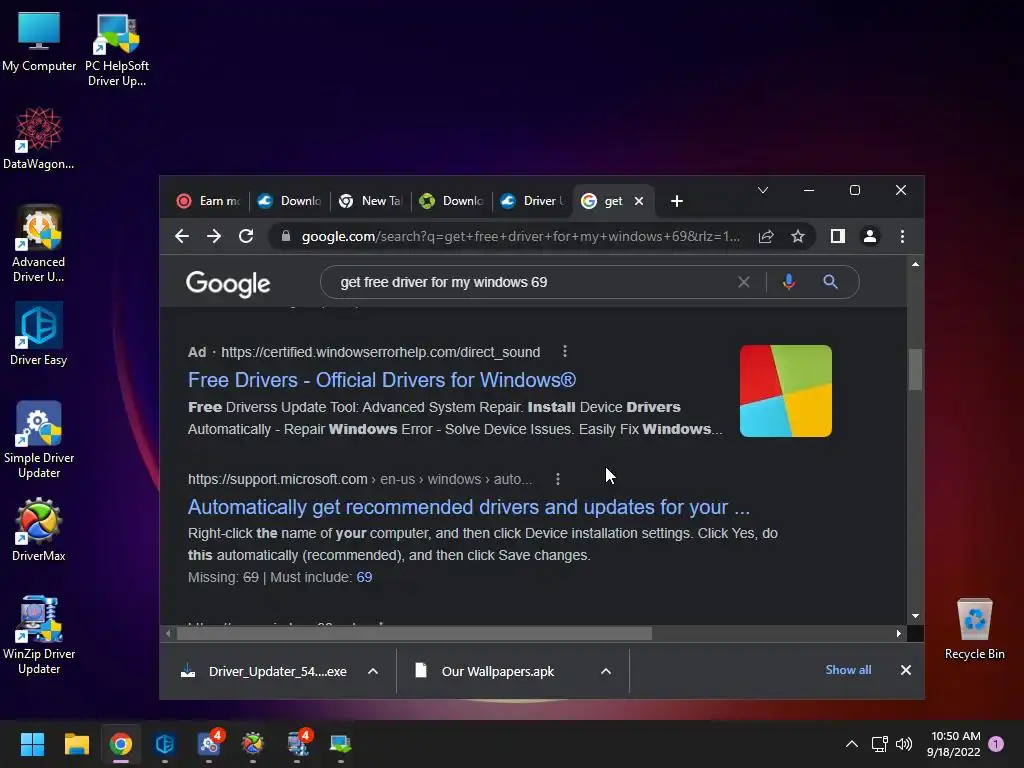The height and width of the screenshot is (768, 1024).
Task: Click the share page icon in address bar
Action: [x=766, y=236]
